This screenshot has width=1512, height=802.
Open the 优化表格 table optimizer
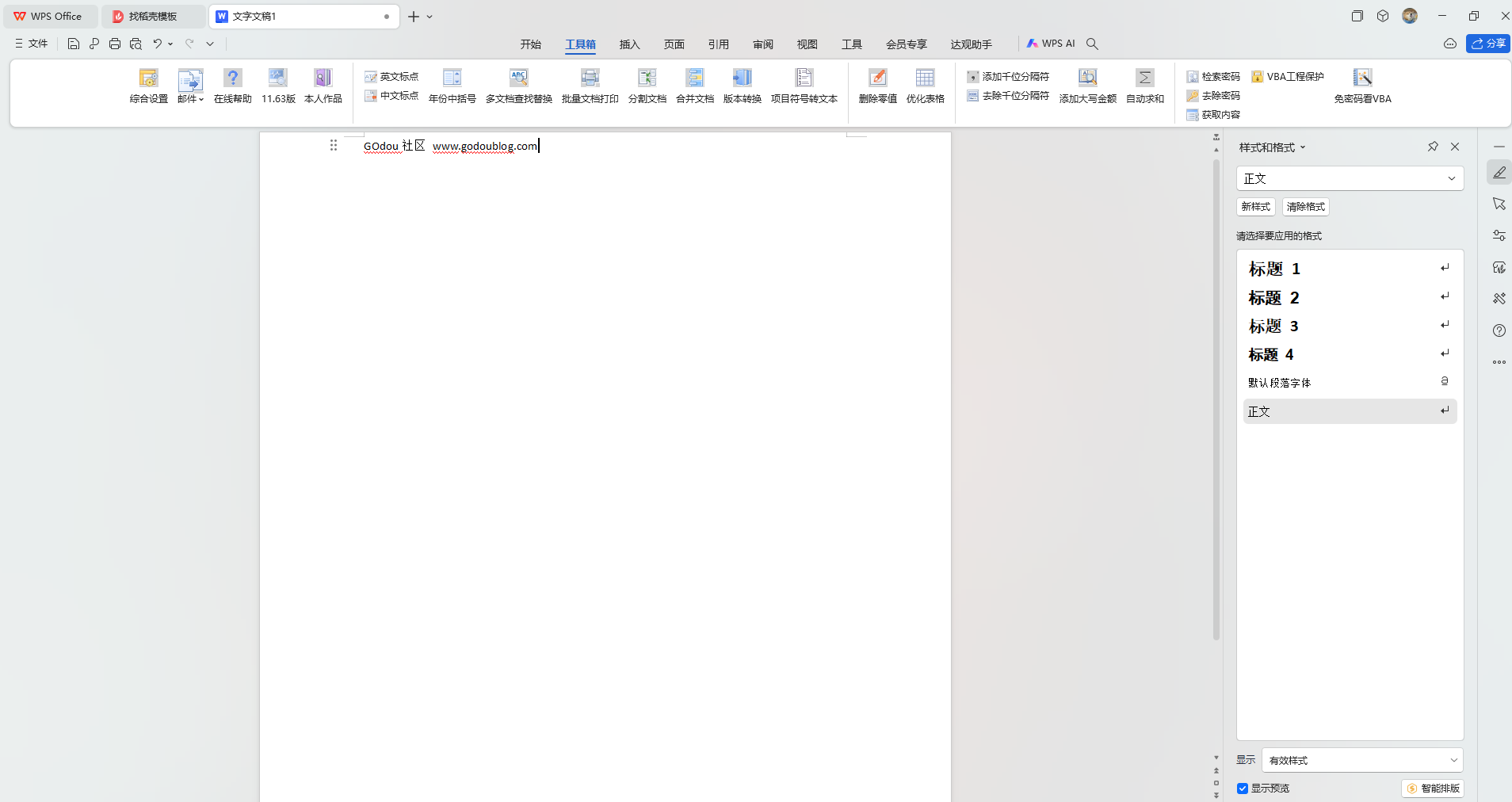[925, 78]
